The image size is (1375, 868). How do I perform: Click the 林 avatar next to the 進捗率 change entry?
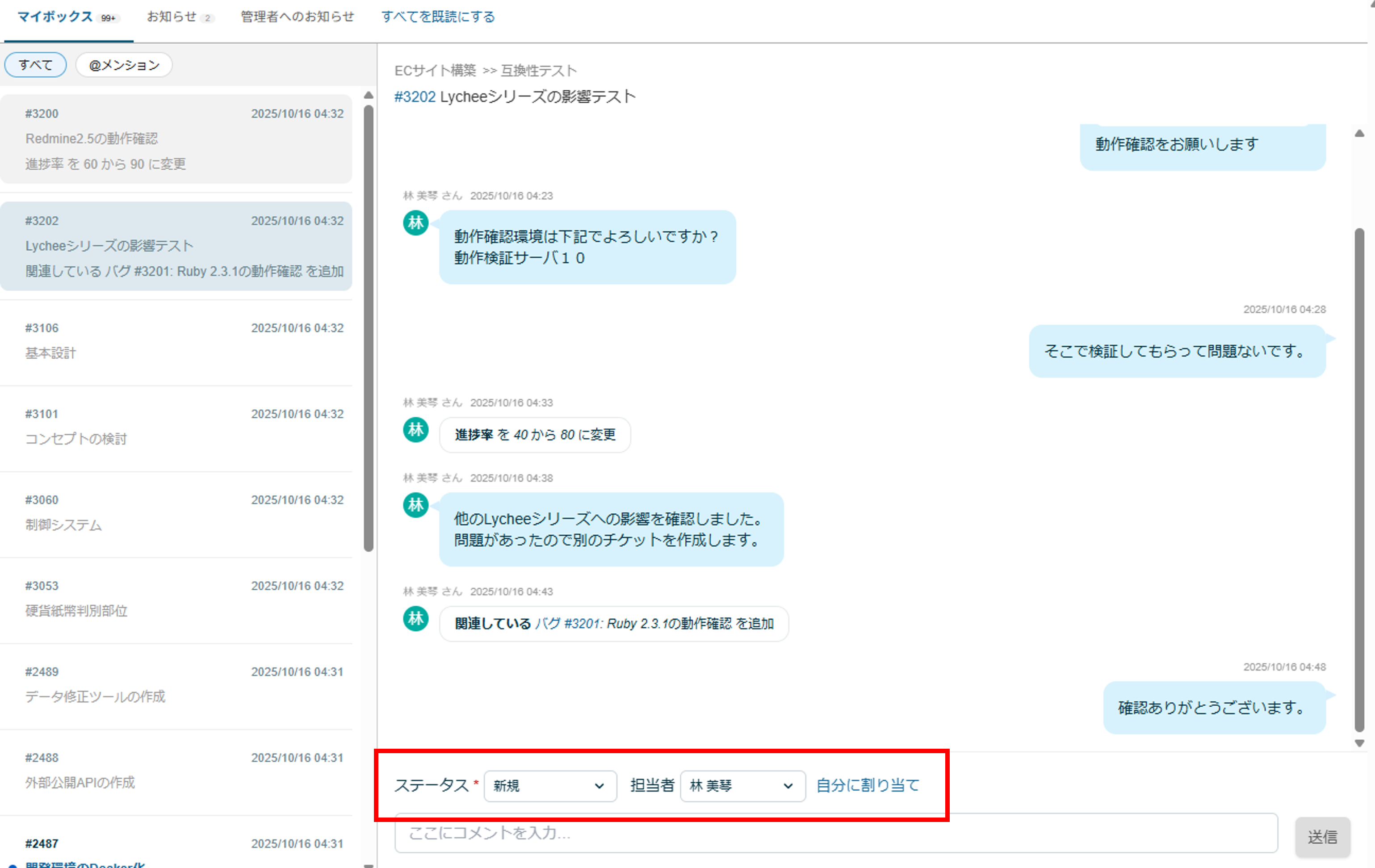[x=416, y=429]
